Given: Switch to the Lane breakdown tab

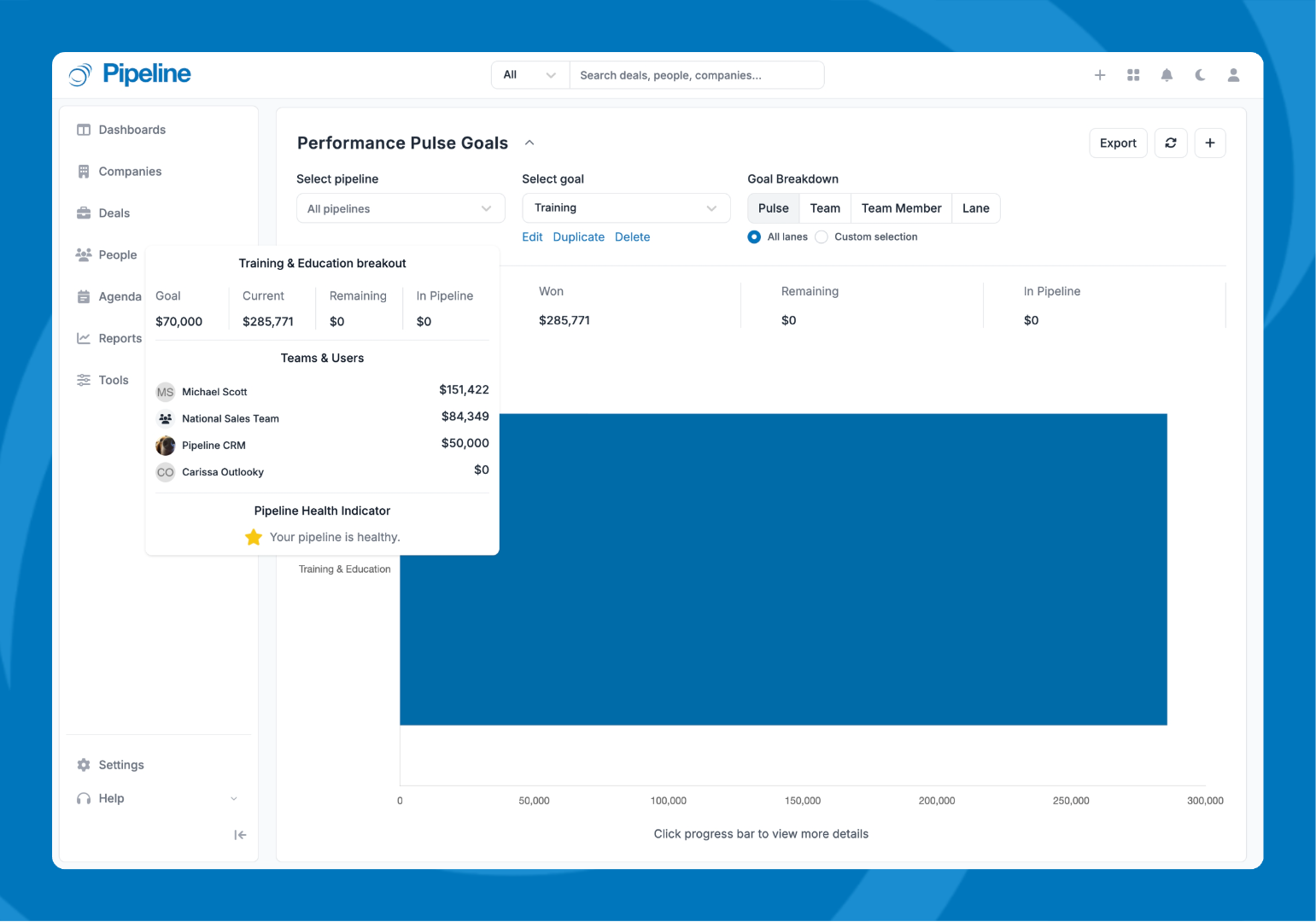Looking at the screenshot, I should pyautogui.click(x=975, y=208).
